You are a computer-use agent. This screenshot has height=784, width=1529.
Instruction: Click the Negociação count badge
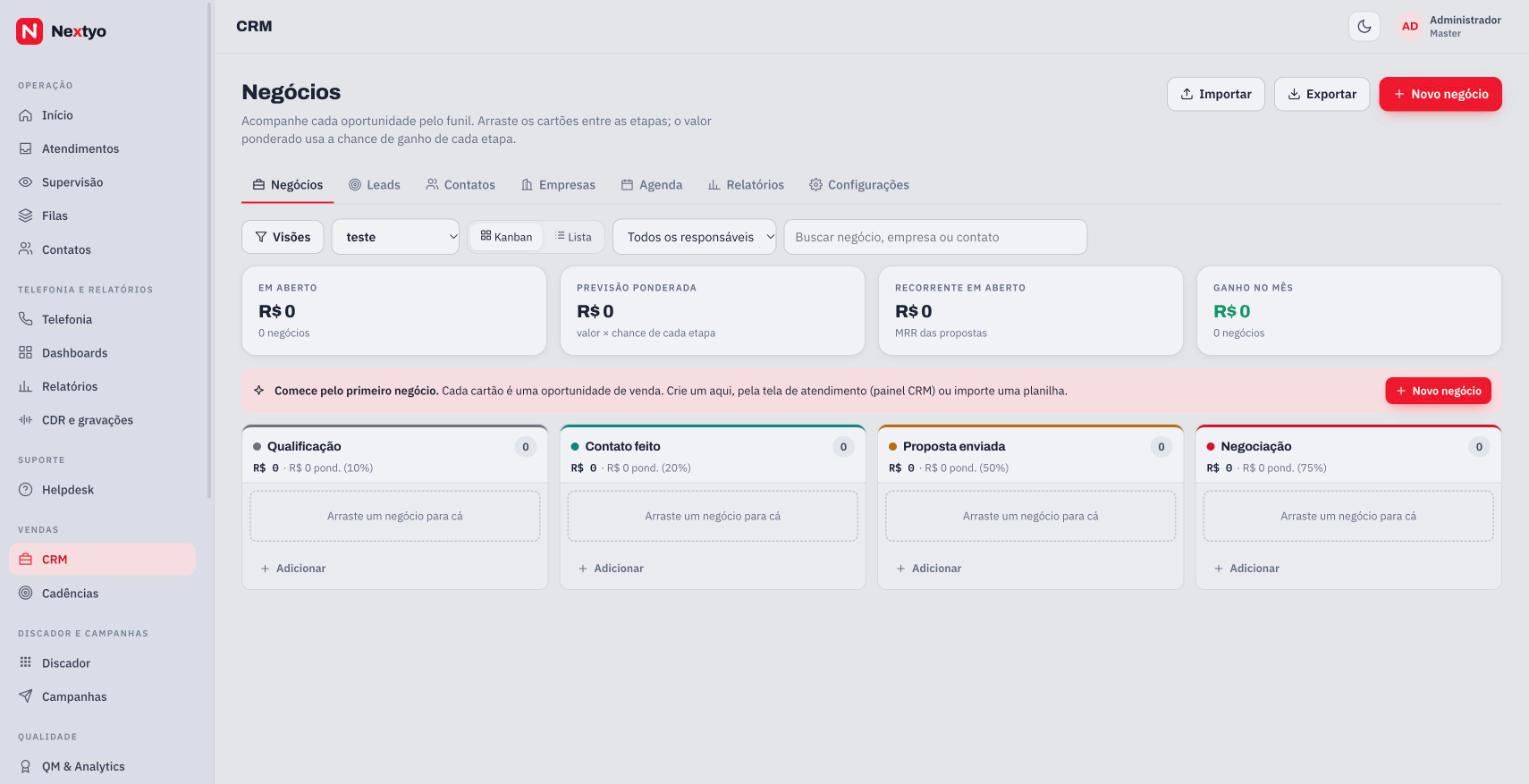(1479, 447)
